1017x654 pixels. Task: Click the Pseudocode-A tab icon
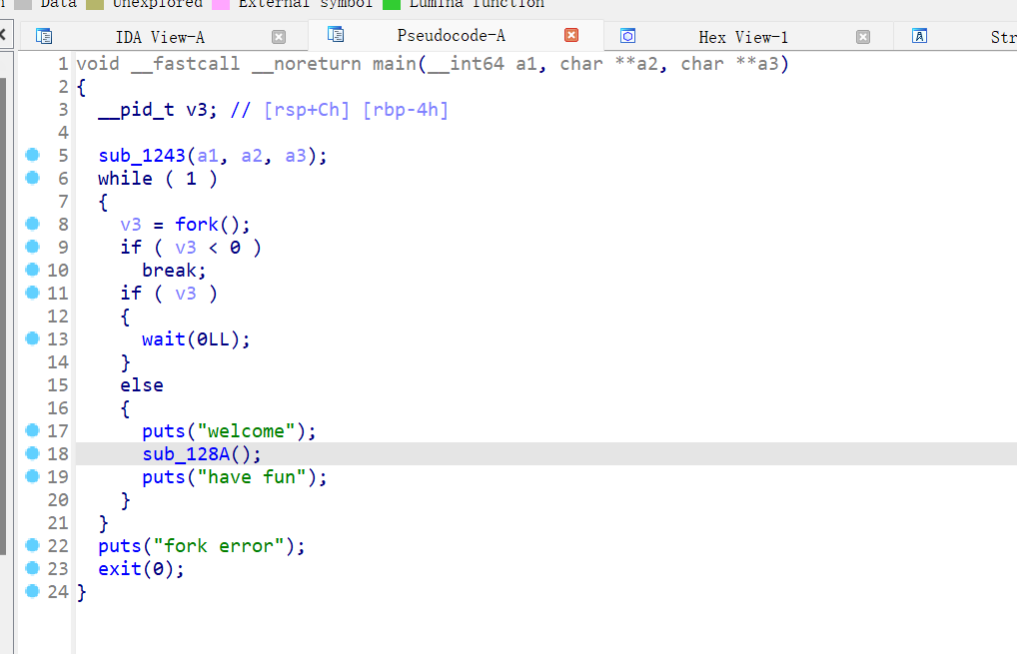coord(336,35)
